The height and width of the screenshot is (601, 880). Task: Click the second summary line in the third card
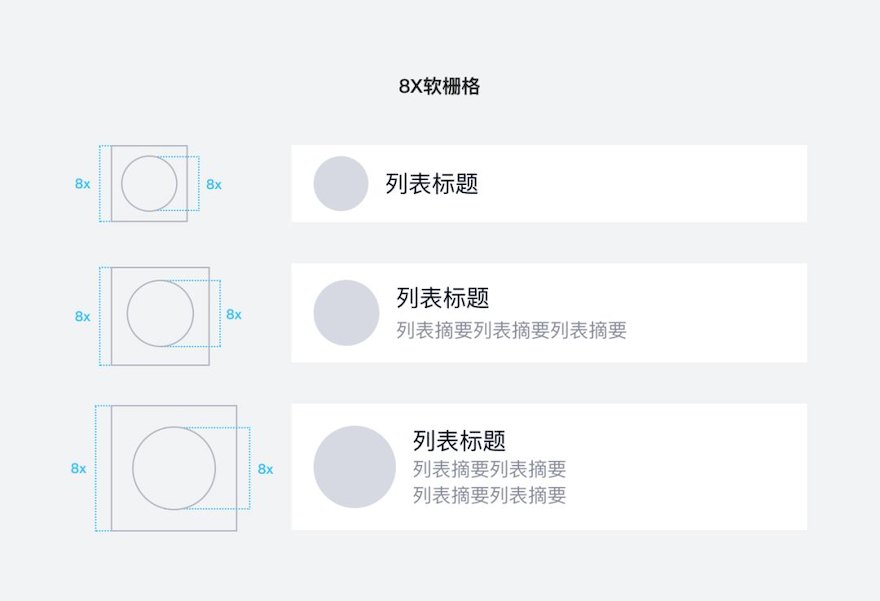click(x=489, y=495)
